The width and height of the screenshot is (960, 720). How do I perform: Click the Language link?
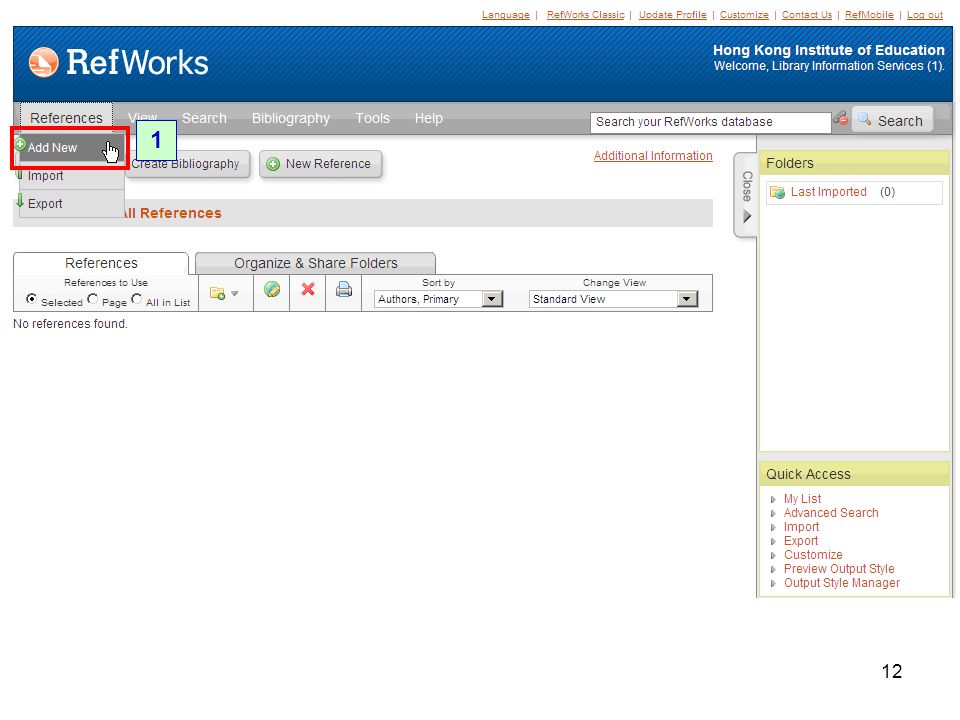[506, 15]
